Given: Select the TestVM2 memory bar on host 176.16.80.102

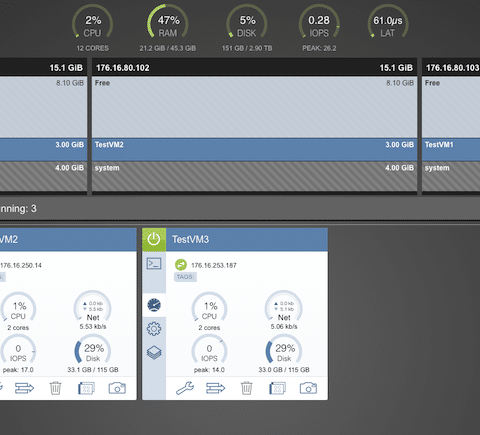Looking at the screenshot, I should (x=254, y=149).
